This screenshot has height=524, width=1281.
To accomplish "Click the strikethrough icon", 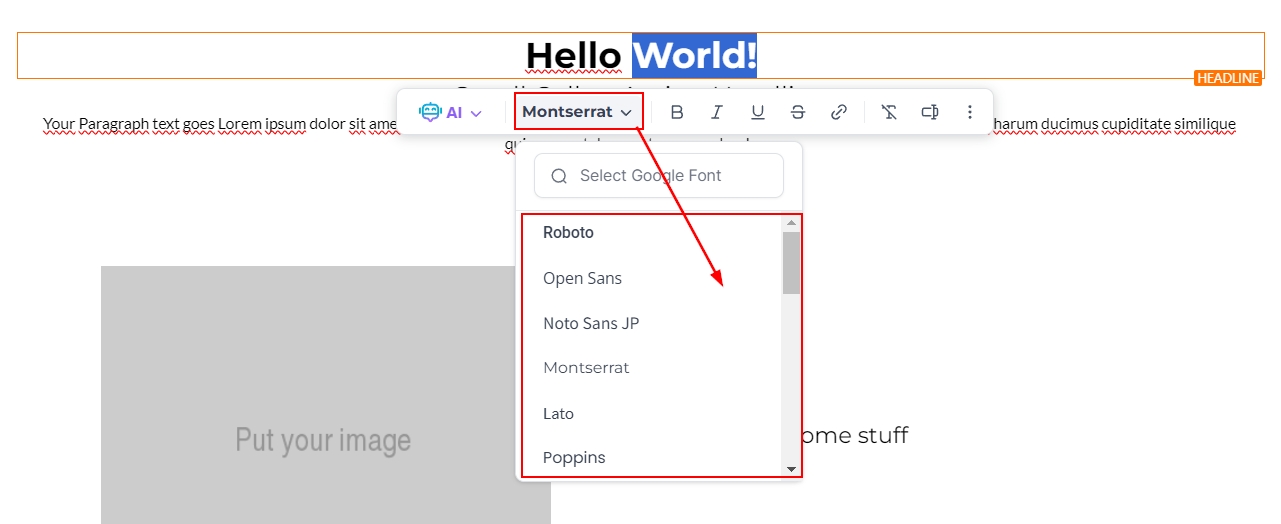I will point(797,112).
